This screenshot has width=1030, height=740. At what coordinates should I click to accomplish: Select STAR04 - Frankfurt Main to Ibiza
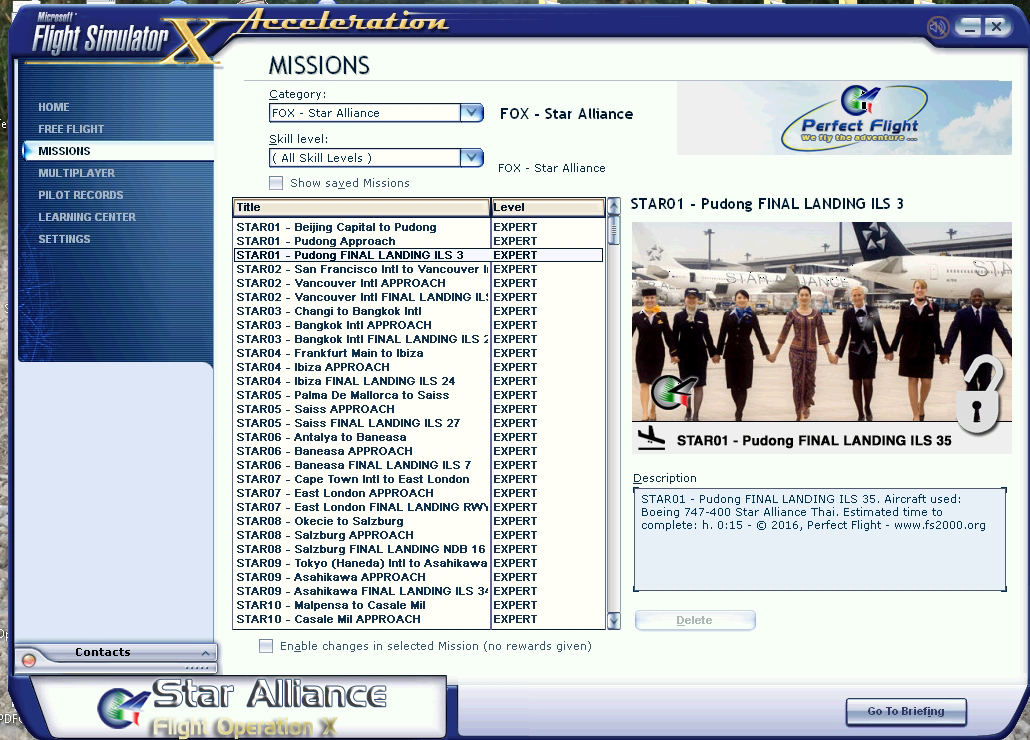(418, 353)
